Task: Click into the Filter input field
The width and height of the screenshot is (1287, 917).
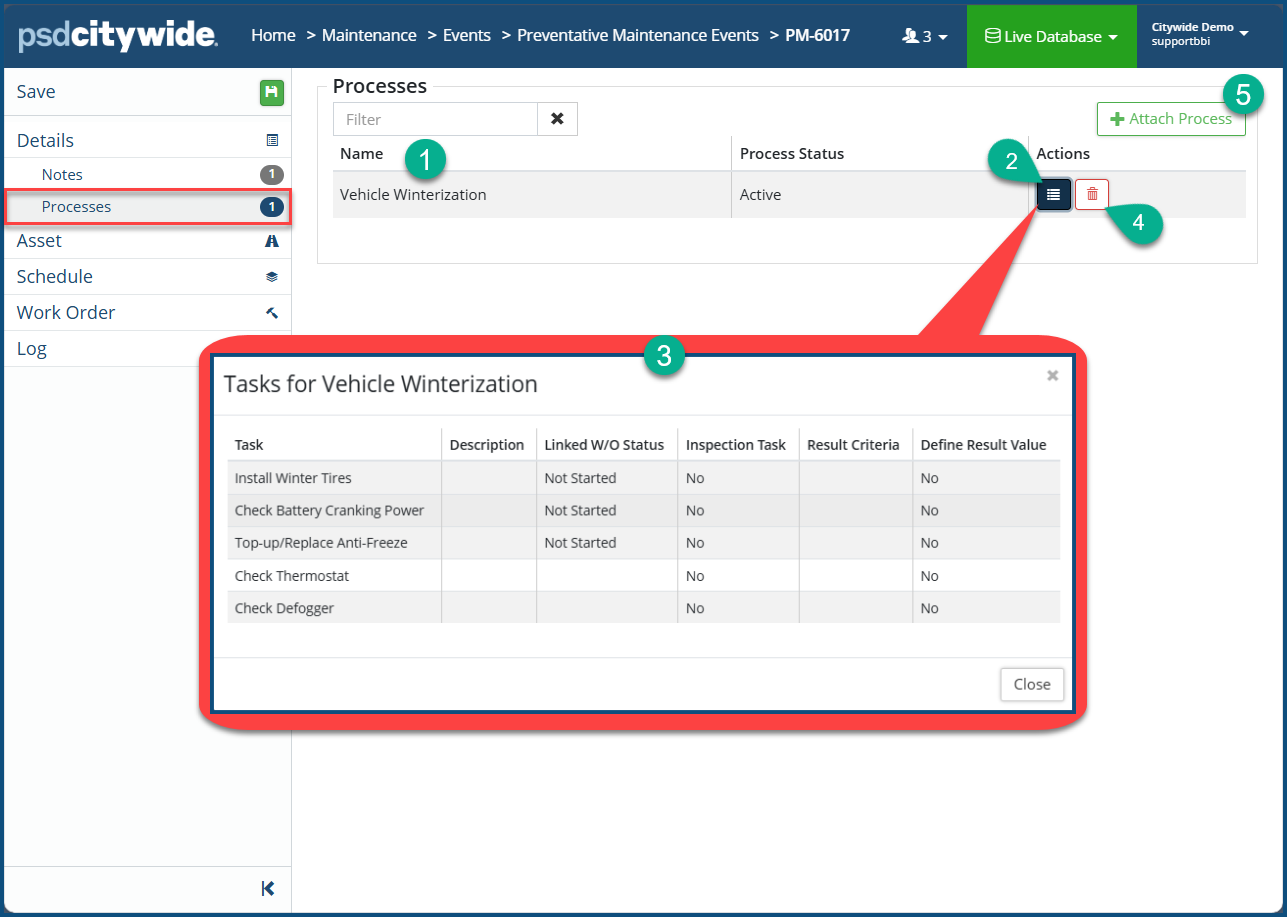Action: 435,119
